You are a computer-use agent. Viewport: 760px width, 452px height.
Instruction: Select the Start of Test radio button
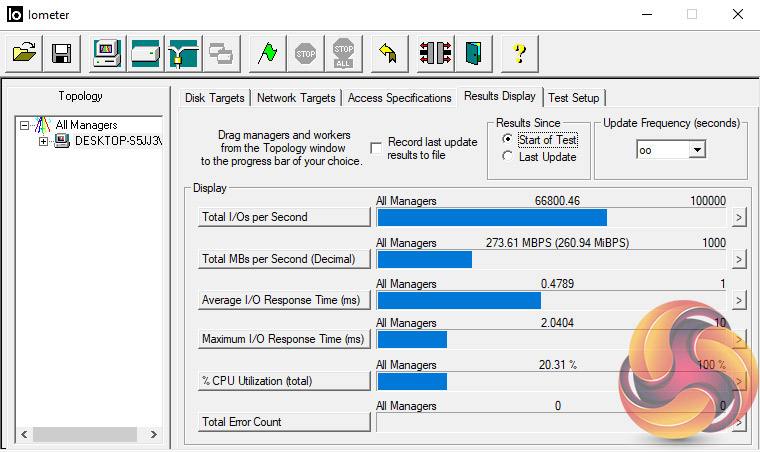click(507, 139)
